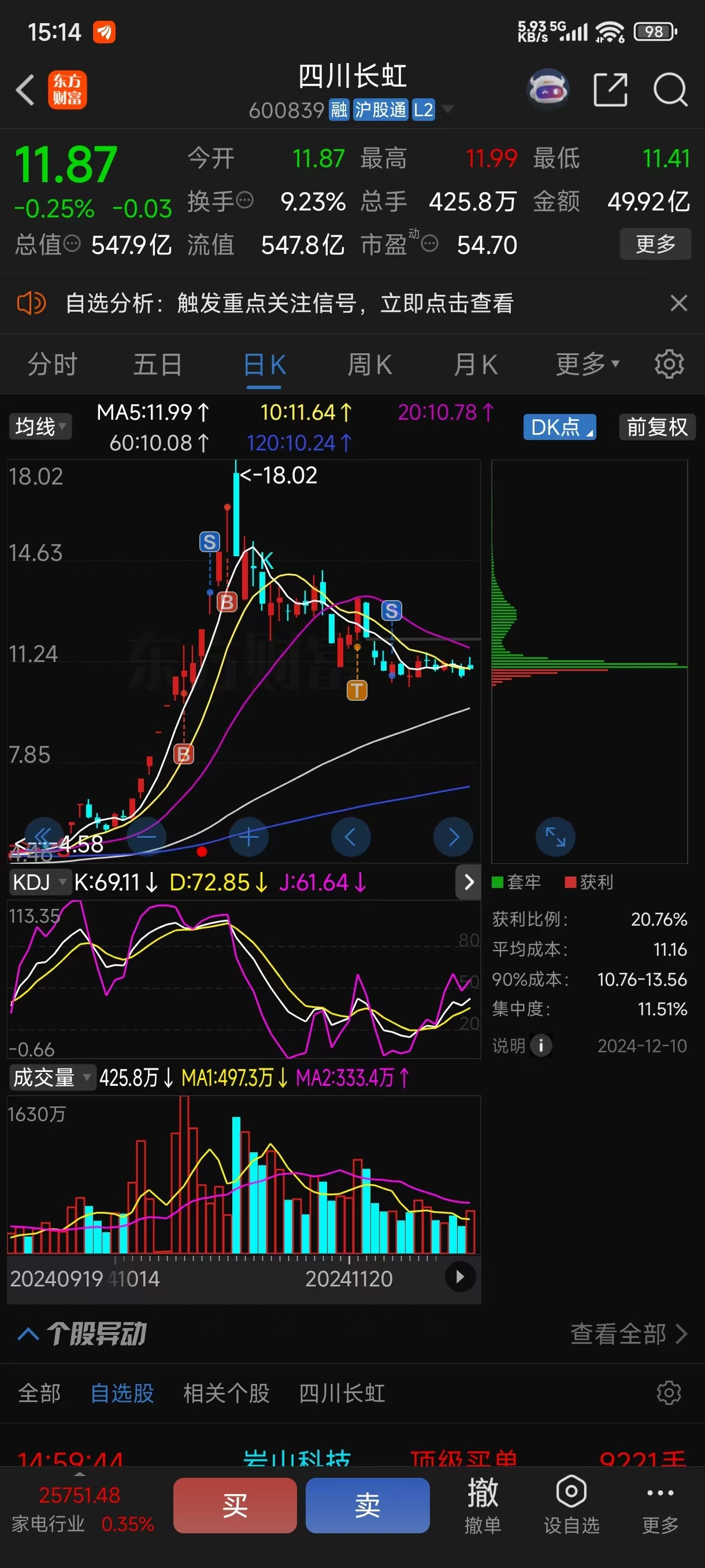Screen dimensions: 705x1568
Task: Select 四川长虹 filter tab
Action: [342, 1392]
